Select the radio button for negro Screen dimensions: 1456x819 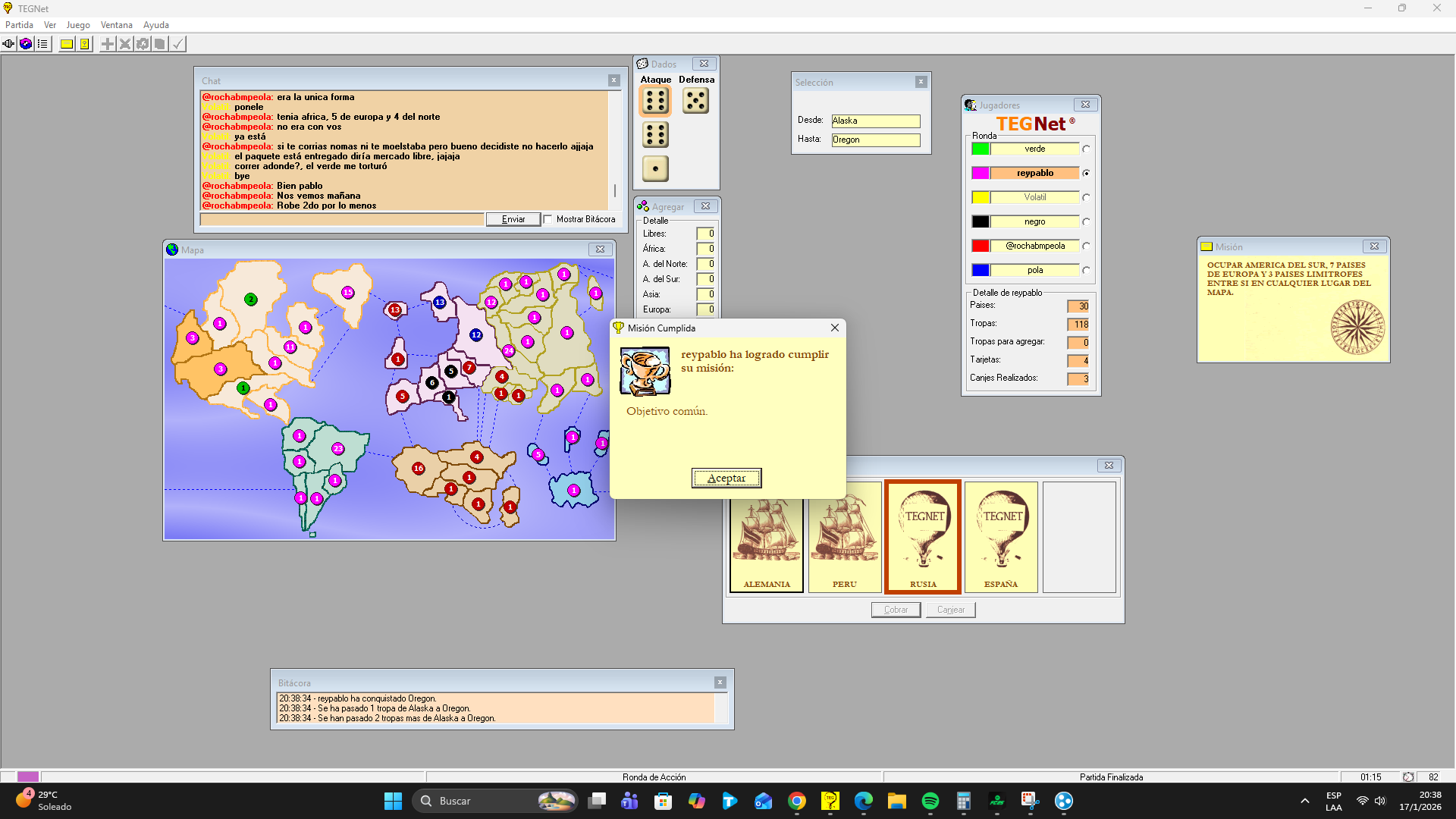tap(1086, 222)
